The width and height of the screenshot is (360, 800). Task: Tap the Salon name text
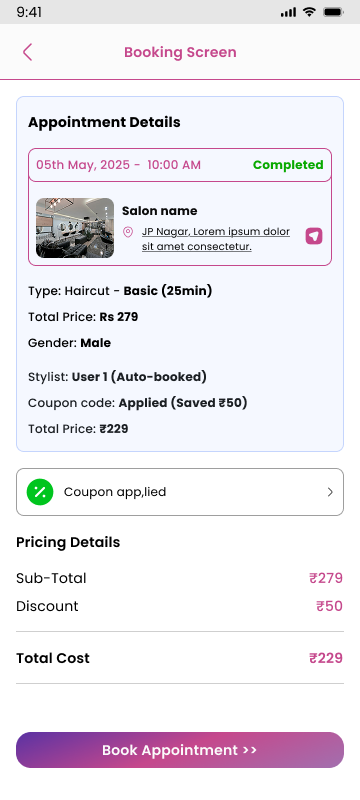pos(160,211)
